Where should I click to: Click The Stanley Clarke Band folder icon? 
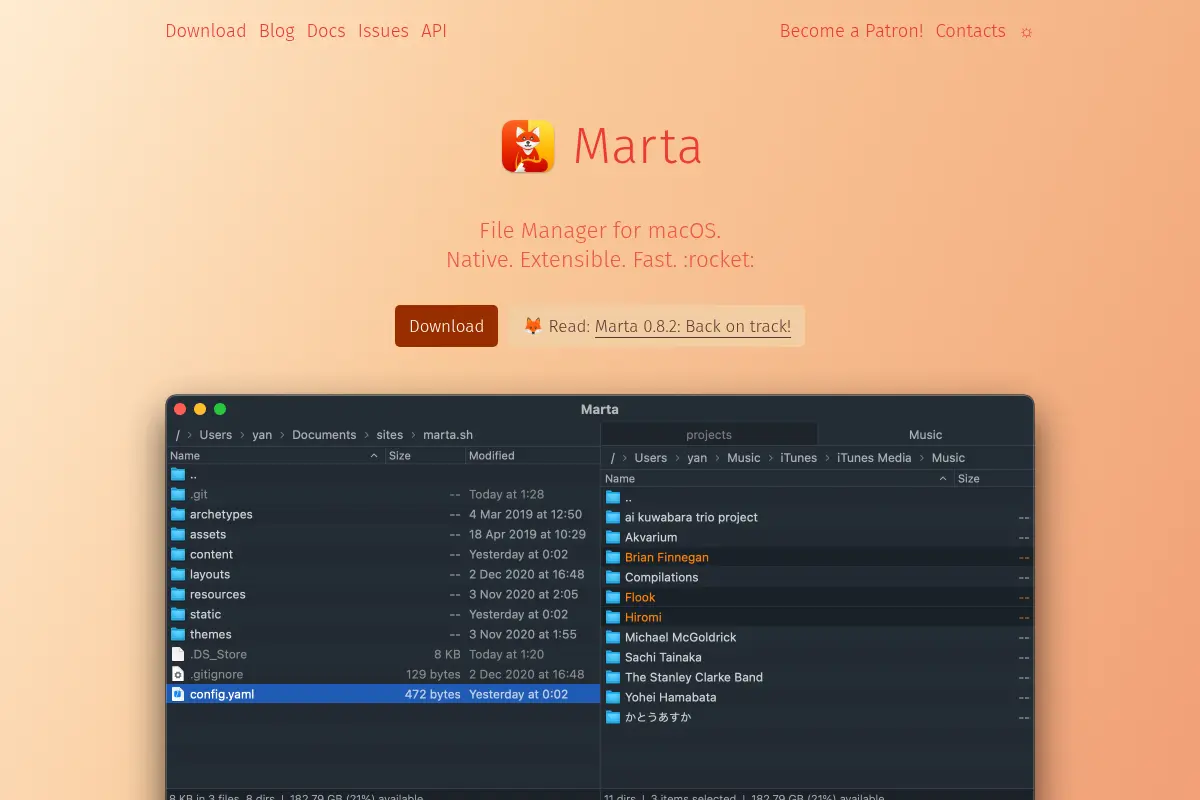pyautogui.click(x=613, y=677)
